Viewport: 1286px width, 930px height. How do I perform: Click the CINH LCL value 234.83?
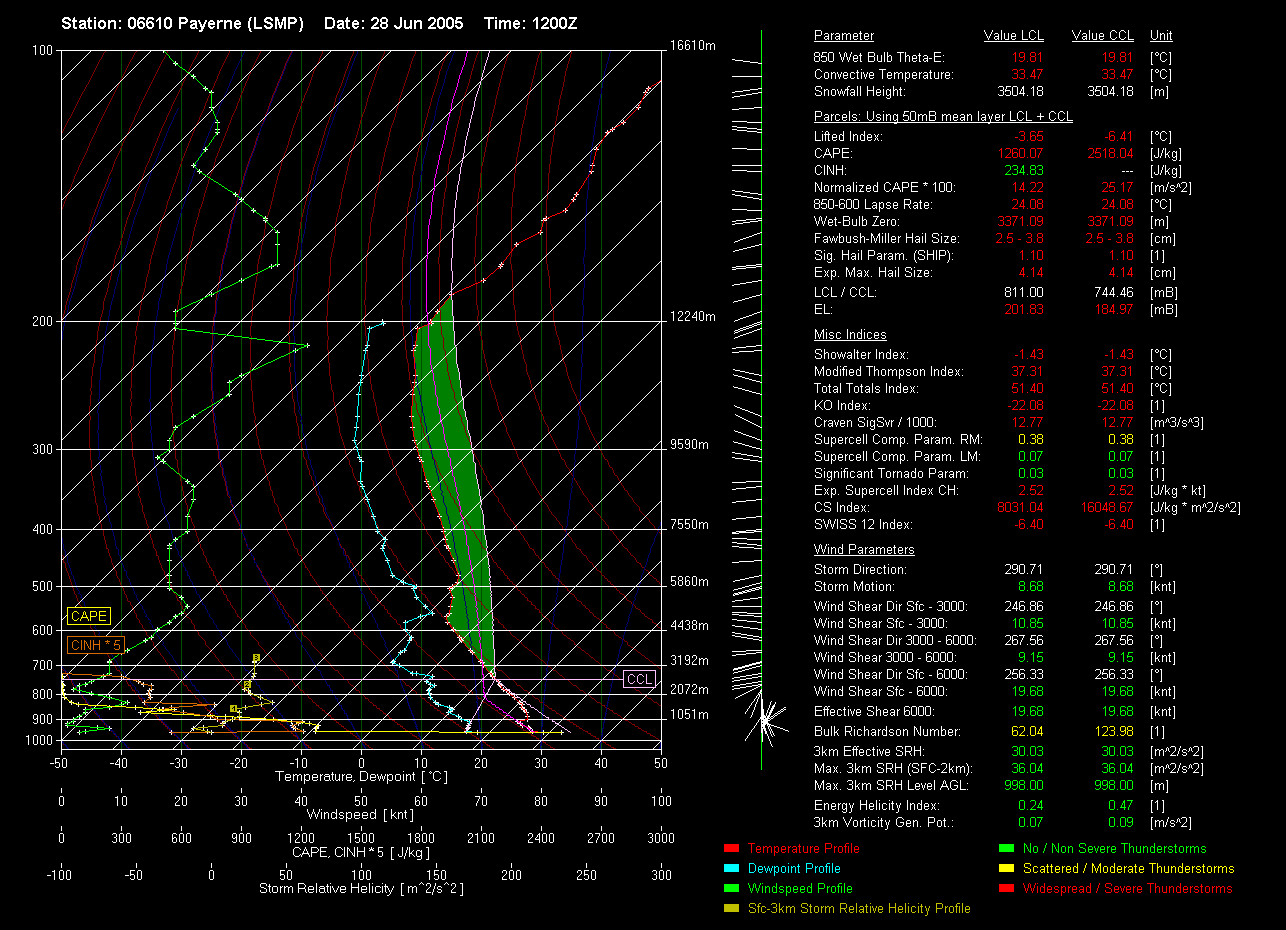(1022, 171)
